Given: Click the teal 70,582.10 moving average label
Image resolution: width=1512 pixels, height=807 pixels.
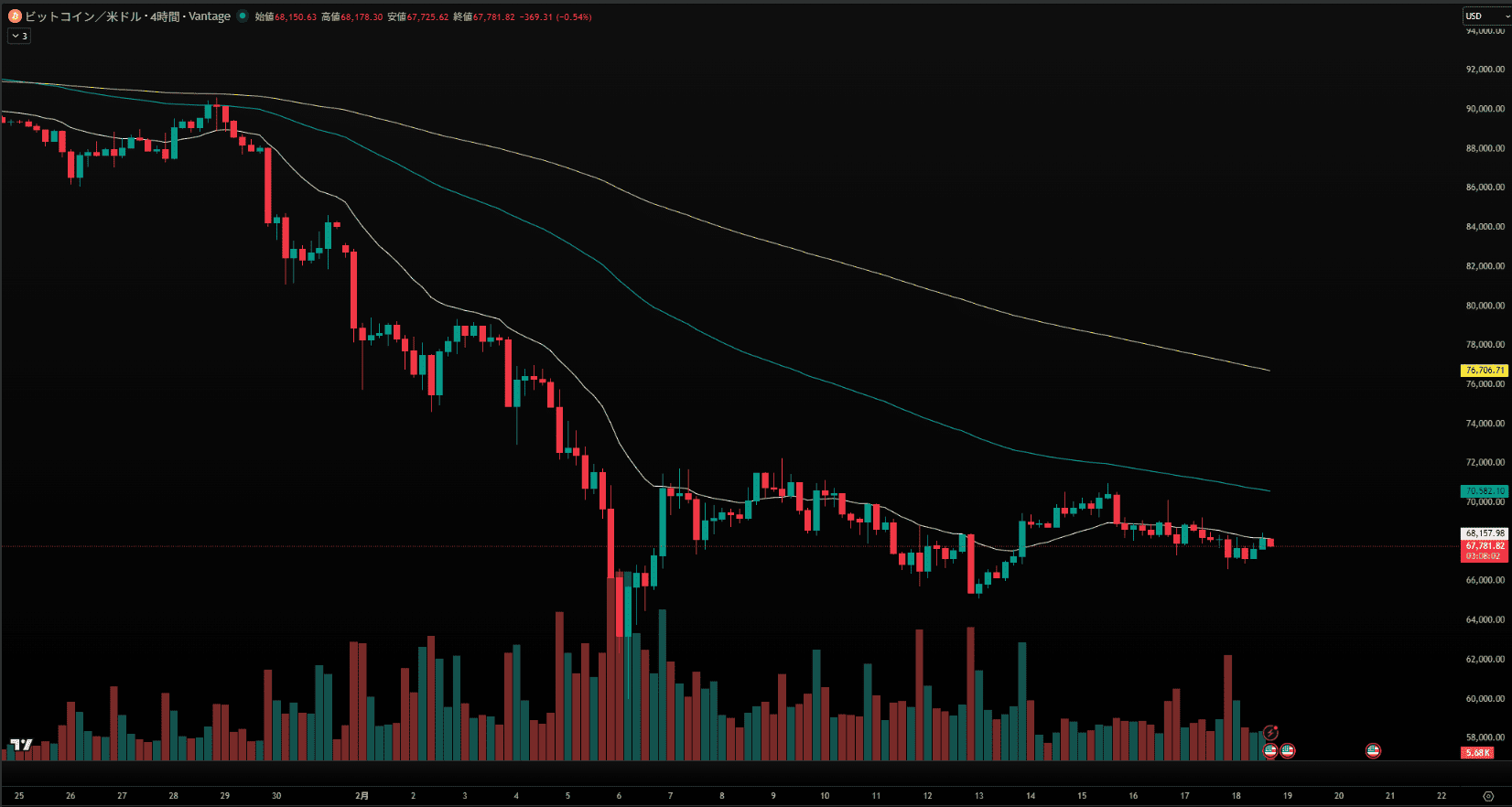Looking at the screenshot, I should coord(1484,491).
